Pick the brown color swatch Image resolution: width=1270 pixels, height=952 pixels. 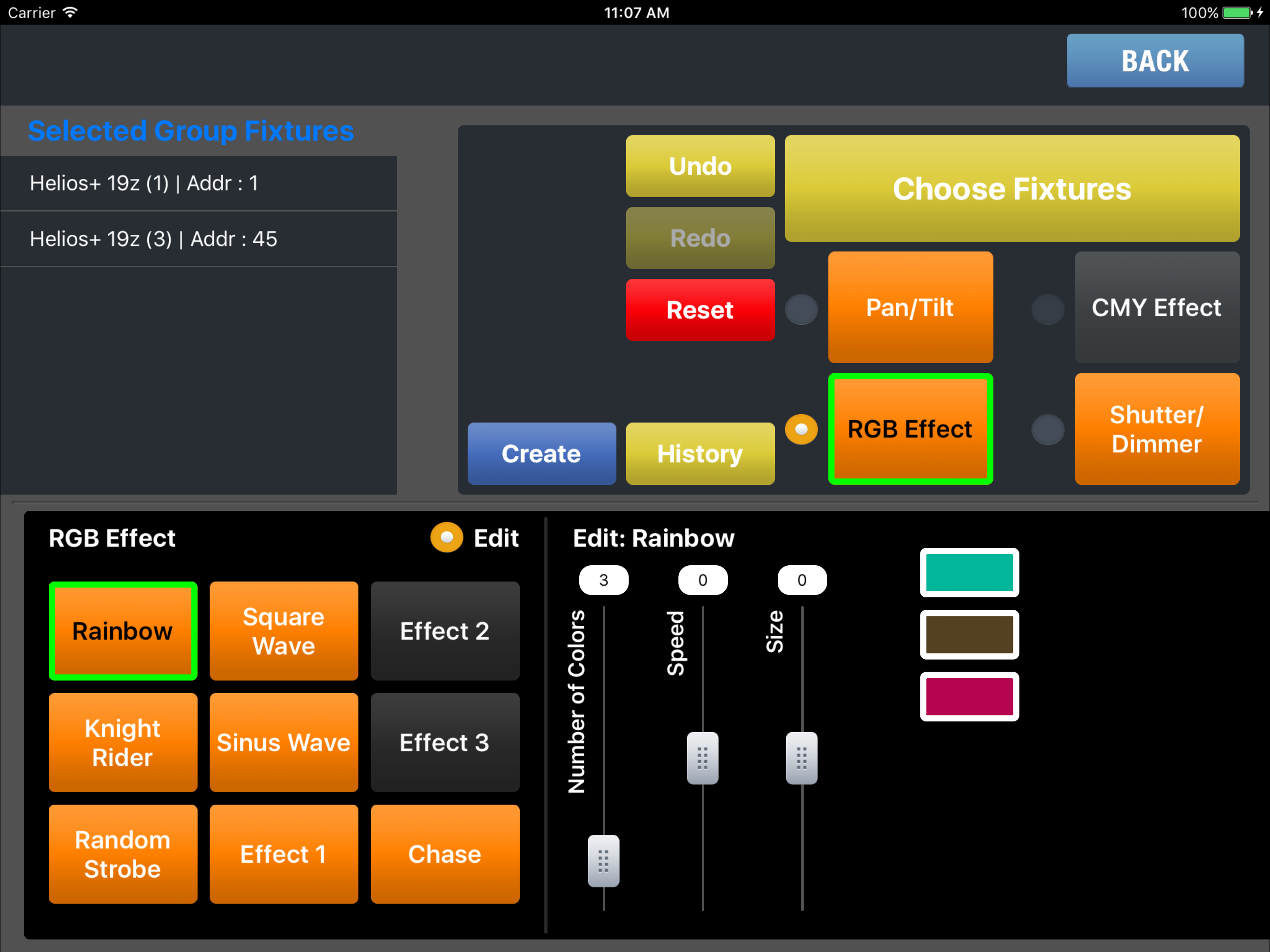[x=969, y=635]
